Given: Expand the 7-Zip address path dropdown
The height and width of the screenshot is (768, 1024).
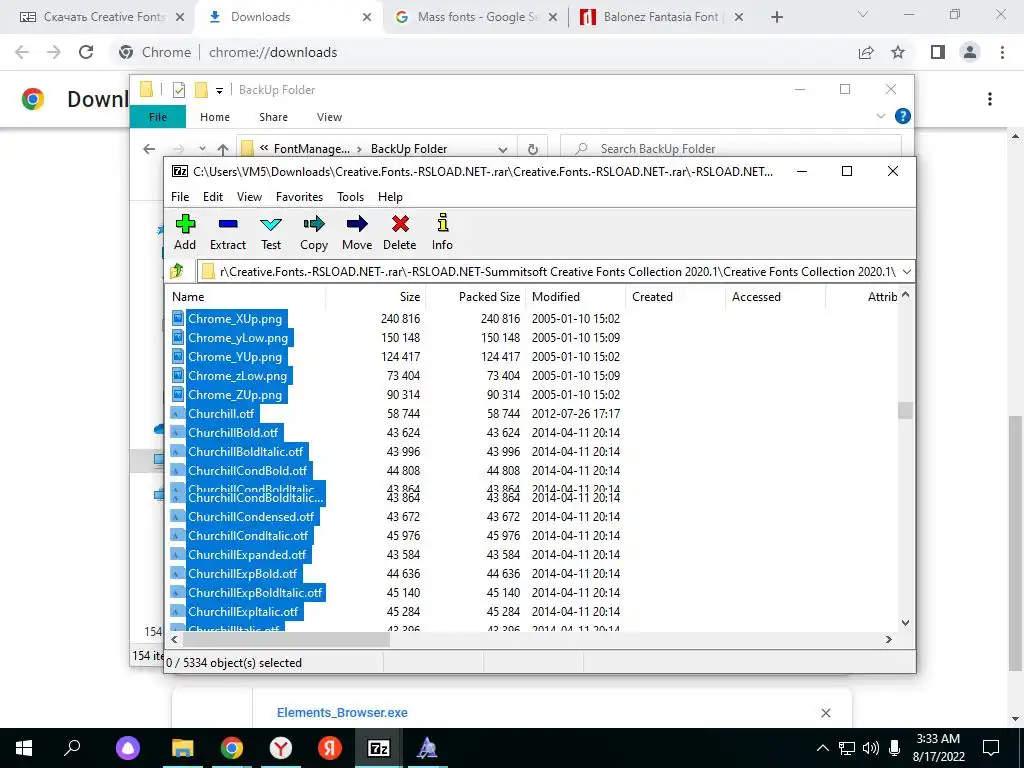Looking at the screenshot, I should [x=906, y=272].
